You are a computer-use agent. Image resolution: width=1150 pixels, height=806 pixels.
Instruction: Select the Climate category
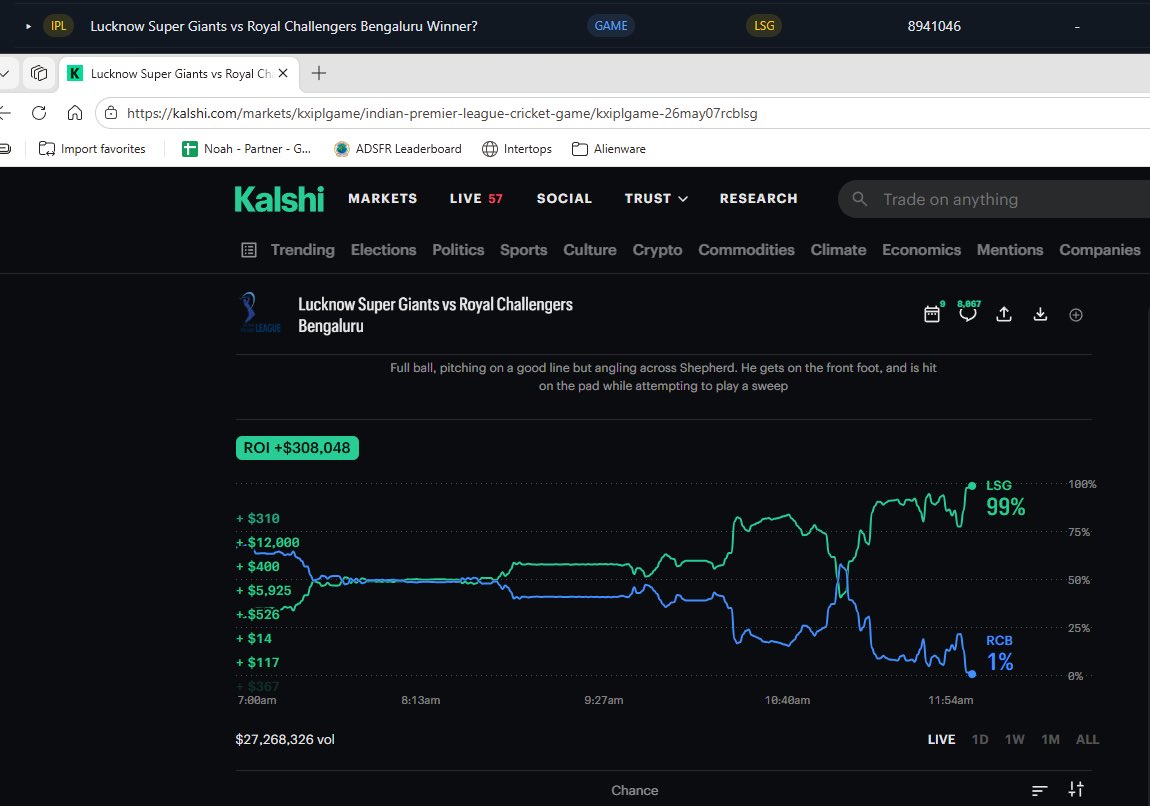tap(838, 250)
